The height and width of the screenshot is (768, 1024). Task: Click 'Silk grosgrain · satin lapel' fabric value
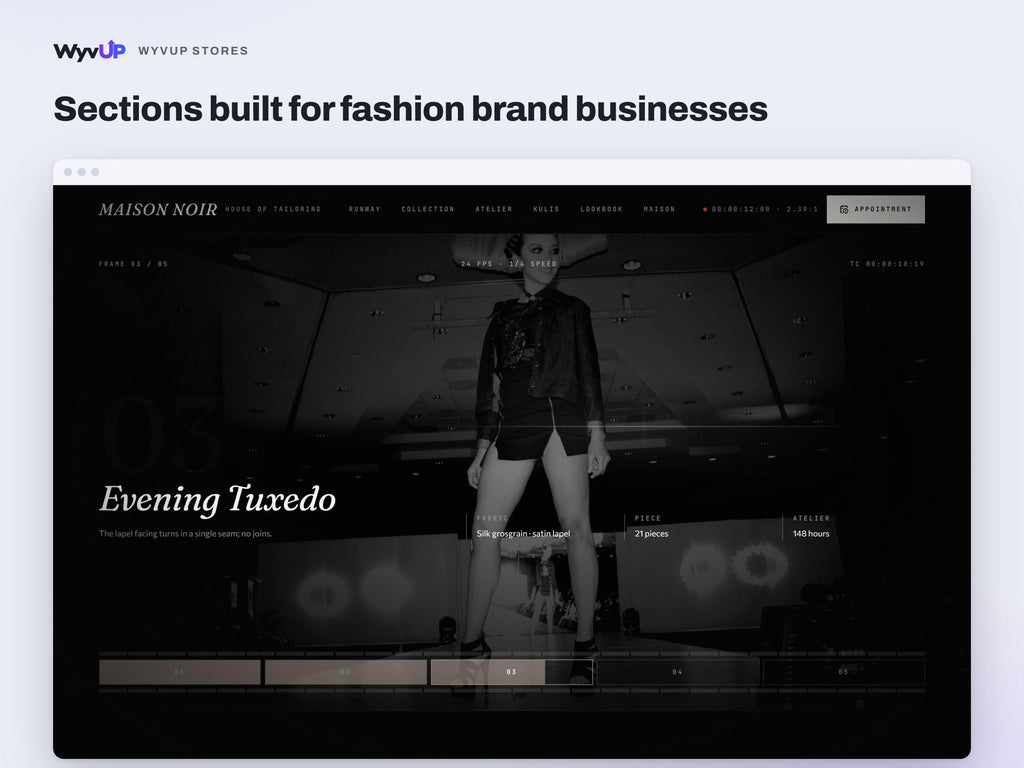(x=523, y=534)
